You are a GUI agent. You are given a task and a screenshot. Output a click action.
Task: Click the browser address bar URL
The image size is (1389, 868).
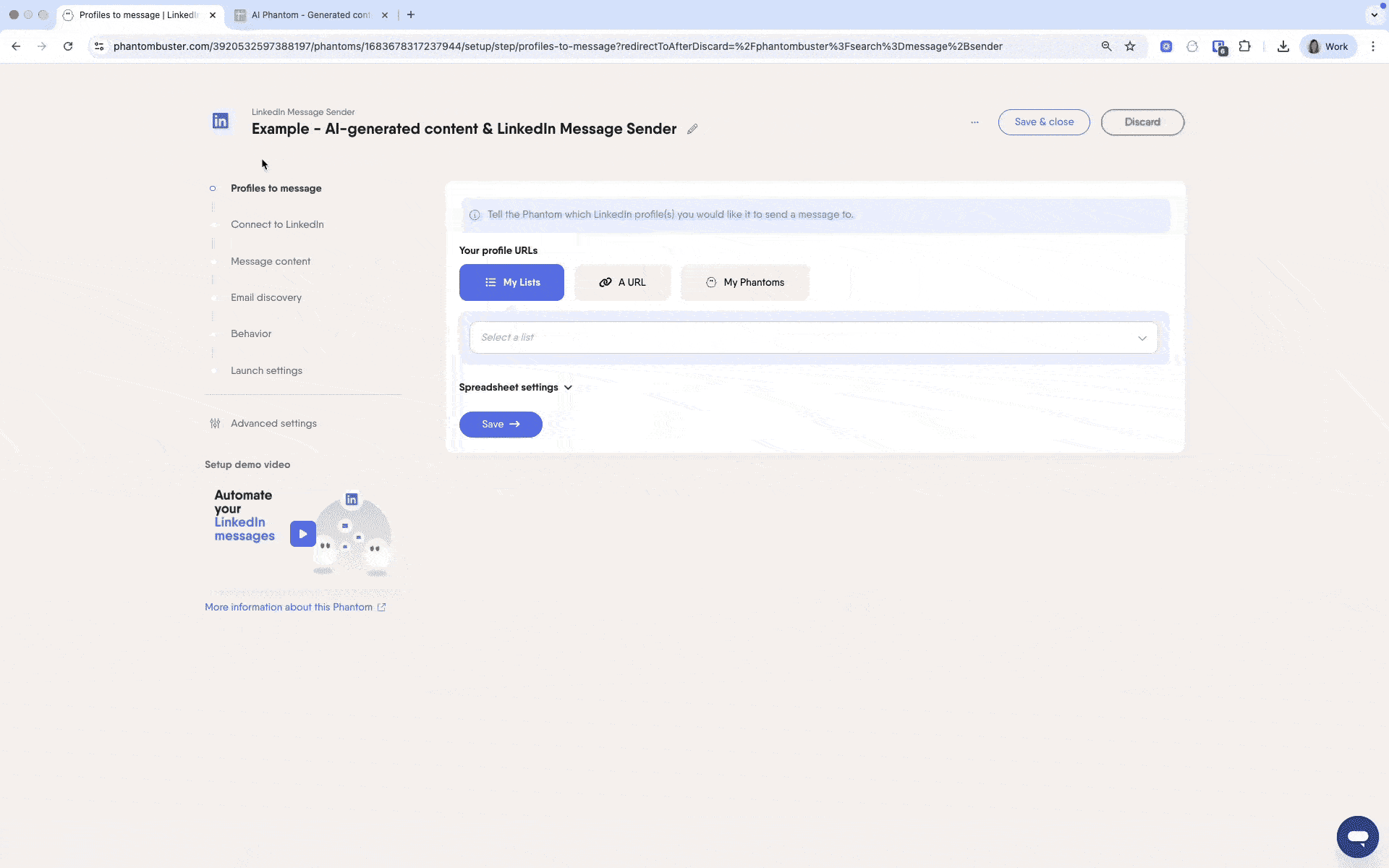(557, 46)
